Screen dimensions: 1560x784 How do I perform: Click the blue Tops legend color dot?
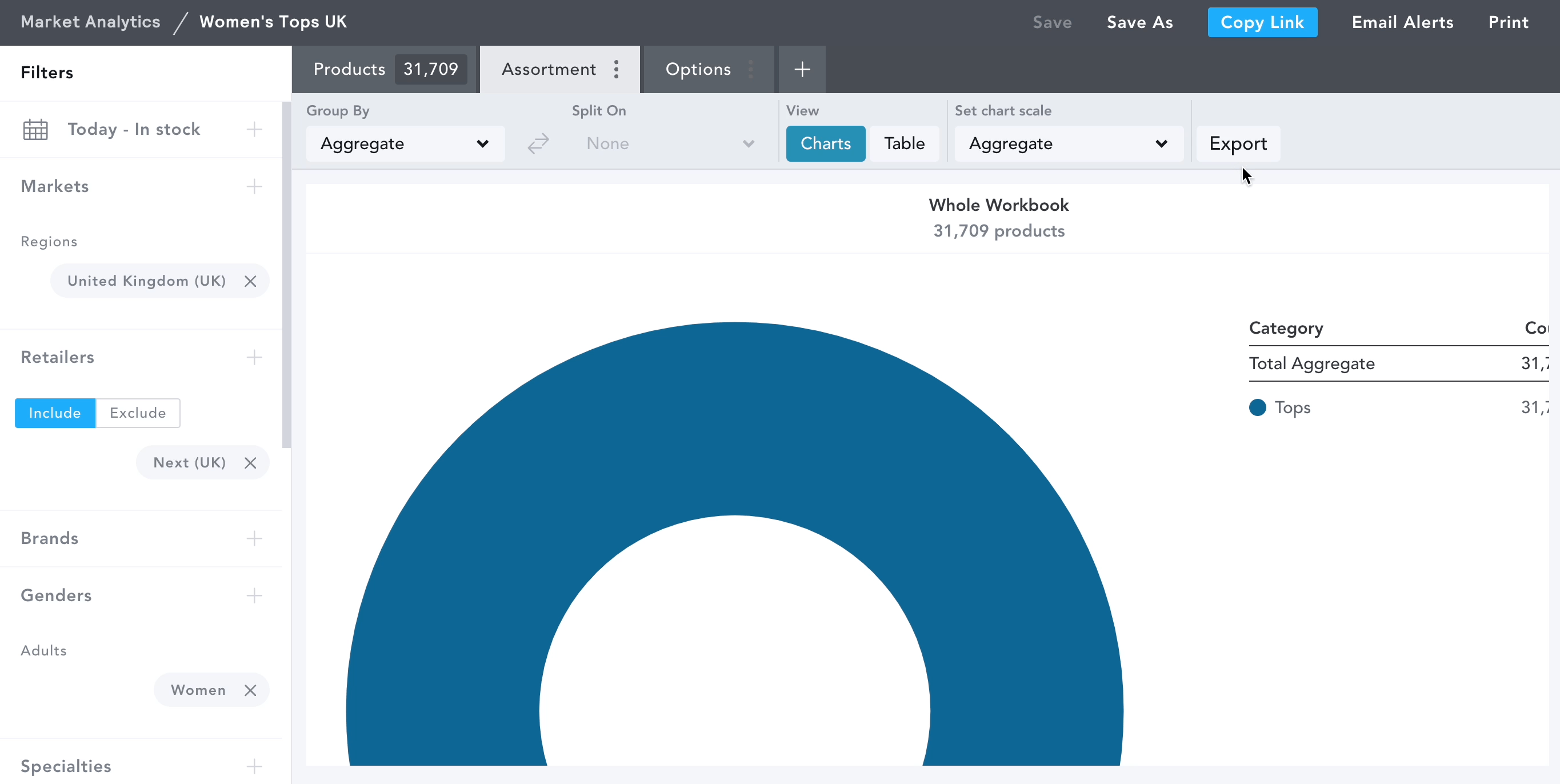pyautogui.click(x=1257, y=407)
